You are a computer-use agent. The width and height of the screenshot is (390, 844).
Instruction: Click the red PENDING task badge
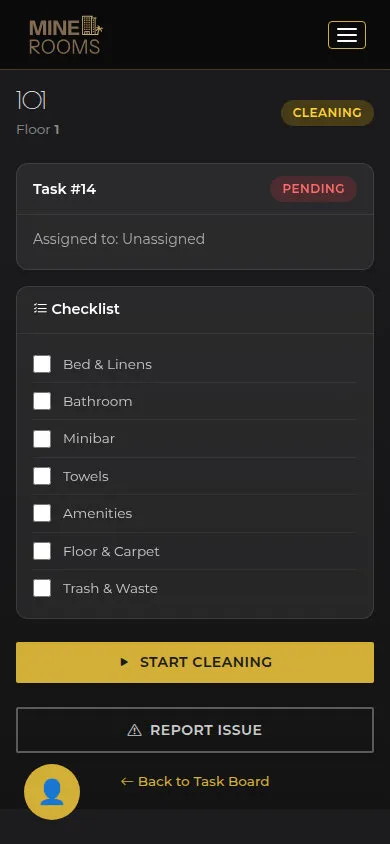[x=313, y=189]
